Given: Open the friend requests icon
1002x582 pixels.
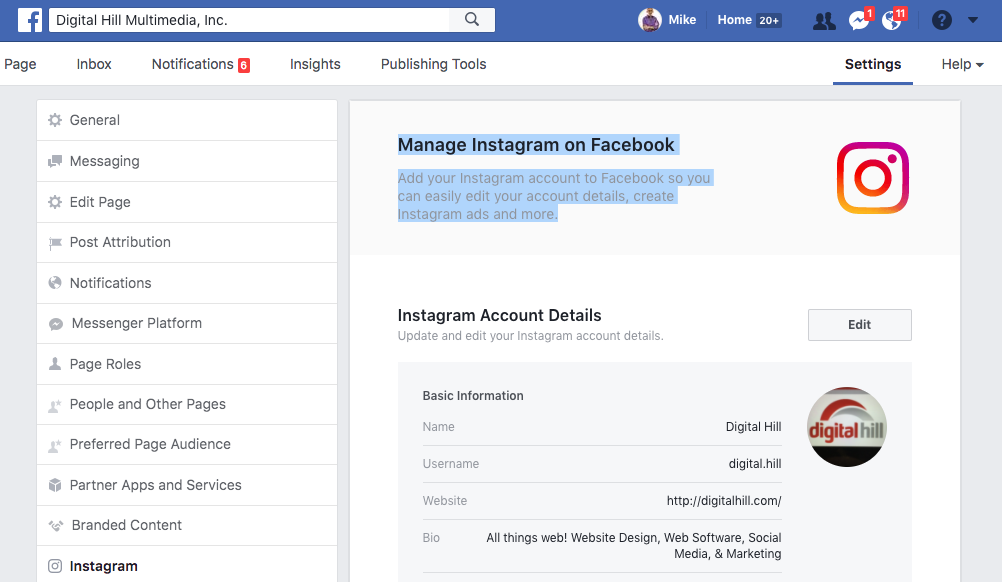Looking at the screenshot, I should tap(824, 21).
